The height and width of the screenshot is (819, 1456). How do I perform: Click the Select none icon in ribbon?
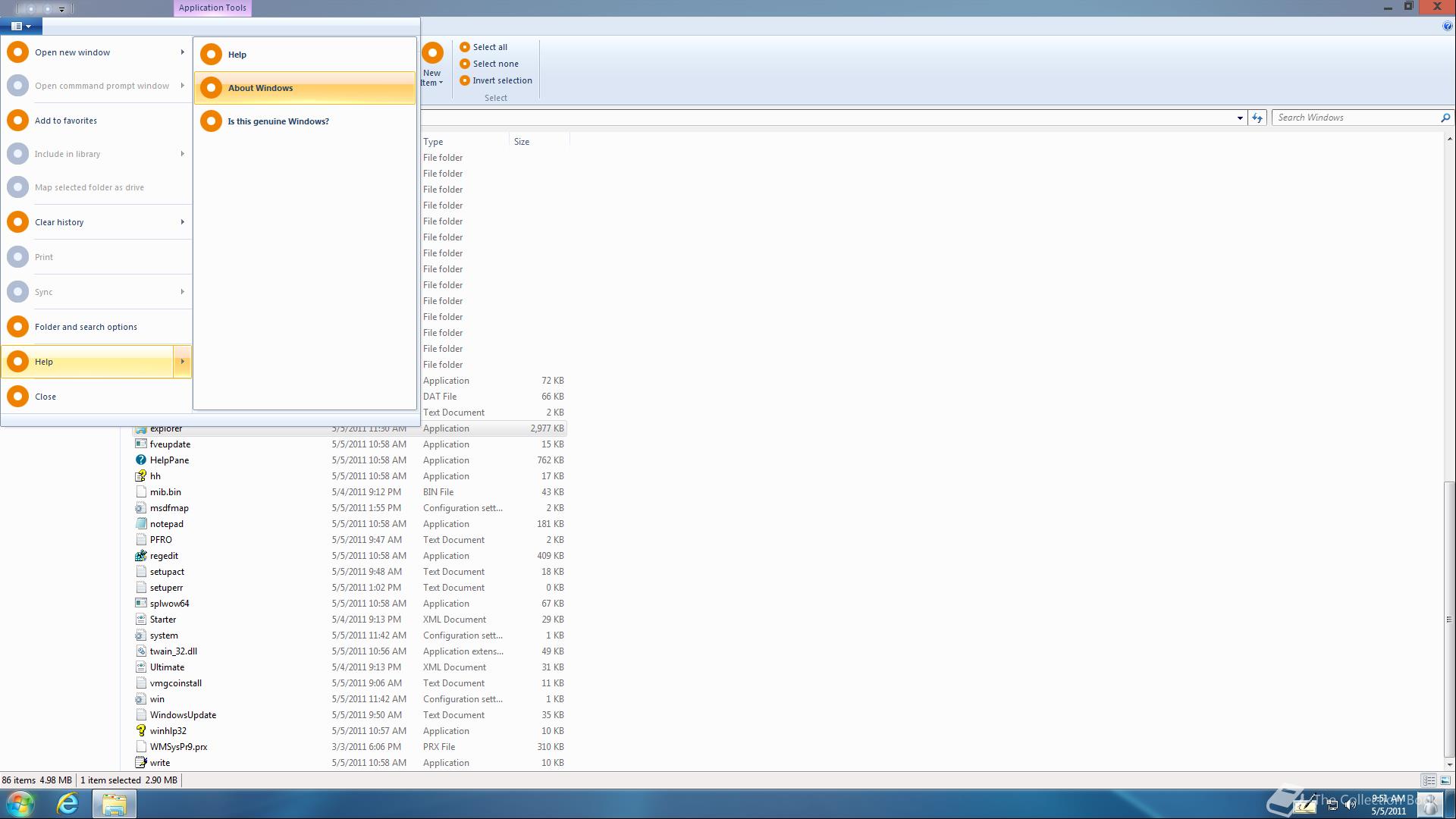pos(465,64)
